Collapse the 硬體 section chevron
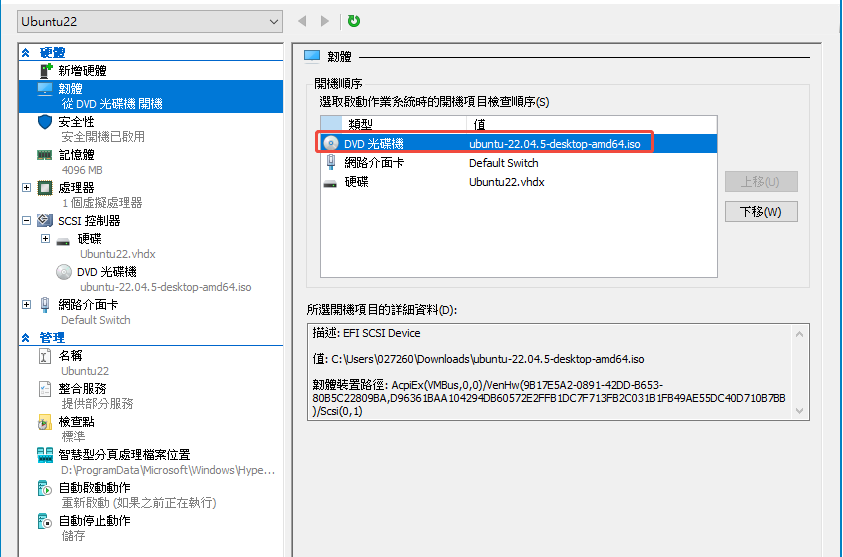The width and height of the screenshot is (843, 557). pos(26,53)
